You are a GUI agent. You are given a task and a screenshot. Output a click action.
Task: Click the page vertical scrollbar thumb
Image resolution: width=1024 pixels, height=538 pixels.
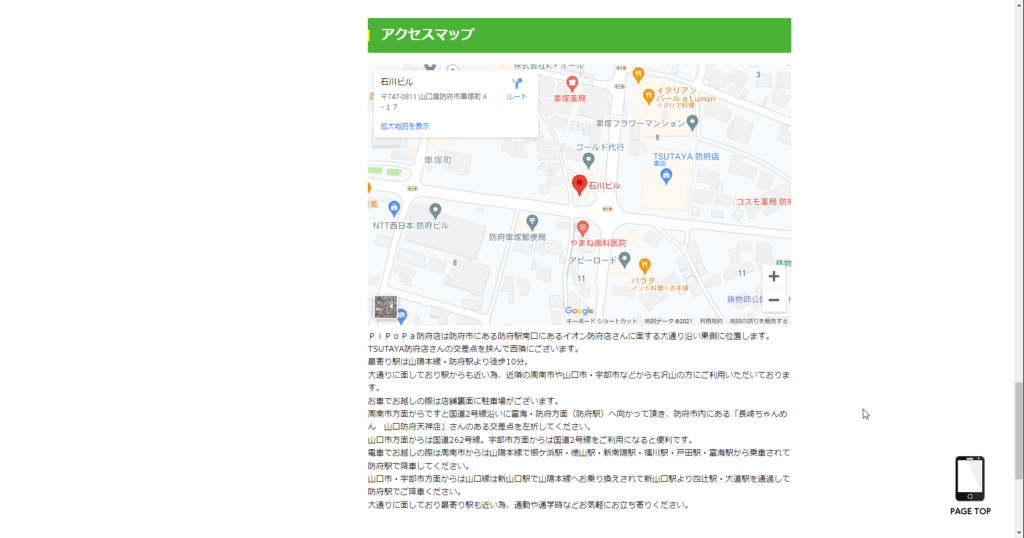[x=1018, y=432]
